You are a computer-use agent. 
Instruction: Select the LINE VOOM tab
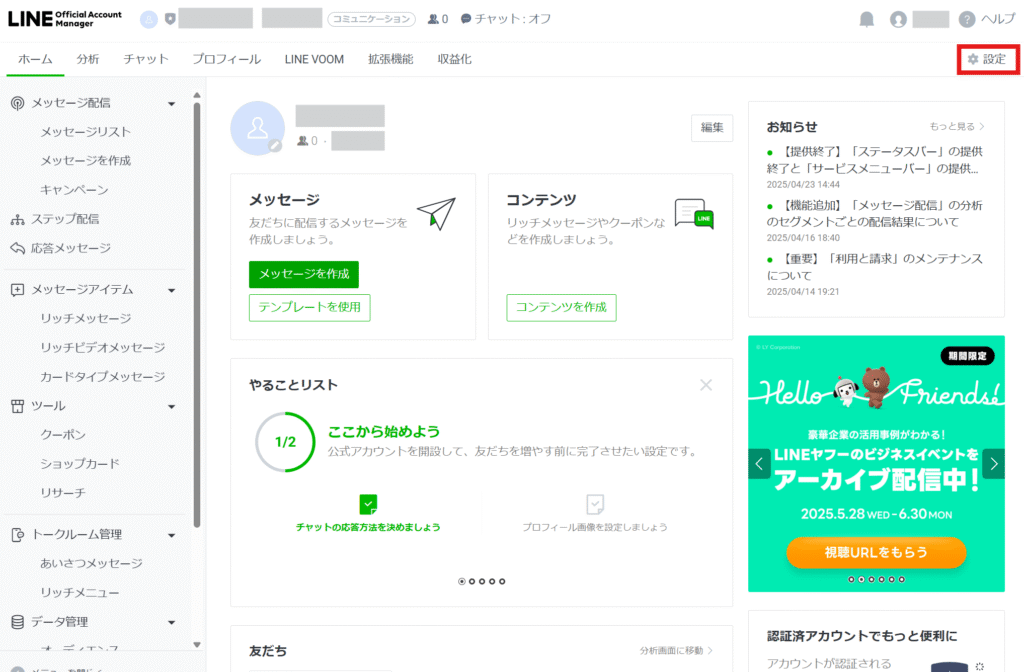[x=314, y=59]
